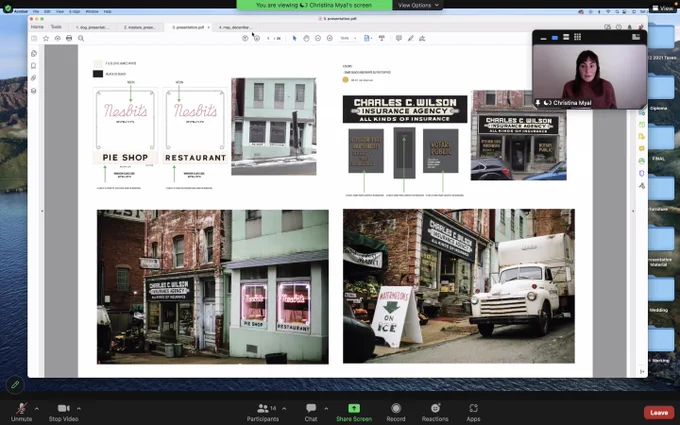Open the Bookmarks panel in the left sidebar
This screenshot has height=425, width=680.
coord(34,66)
